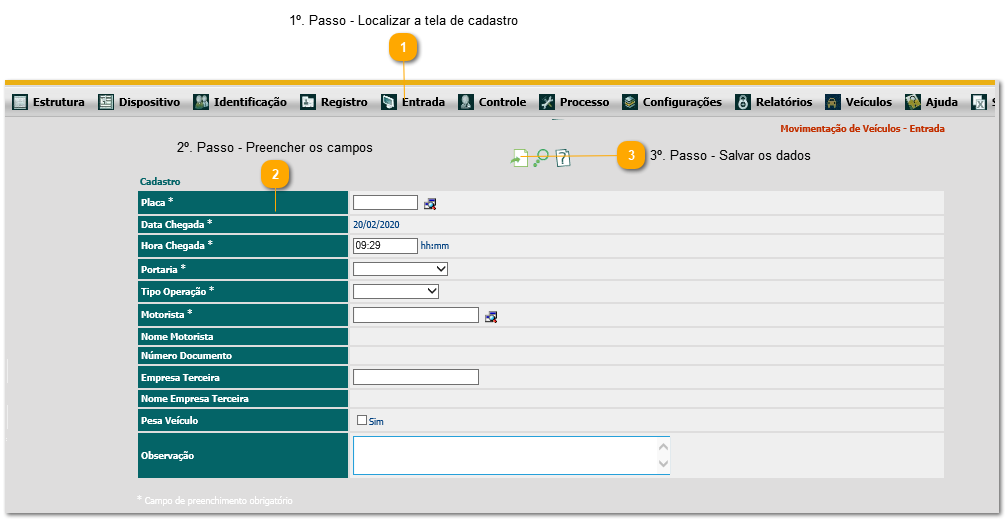Image resolution: width=1008 pixels, height=522 pixels.
Task: Click lookup icon beside Motorista field
Action: click(x=491, y=317)
